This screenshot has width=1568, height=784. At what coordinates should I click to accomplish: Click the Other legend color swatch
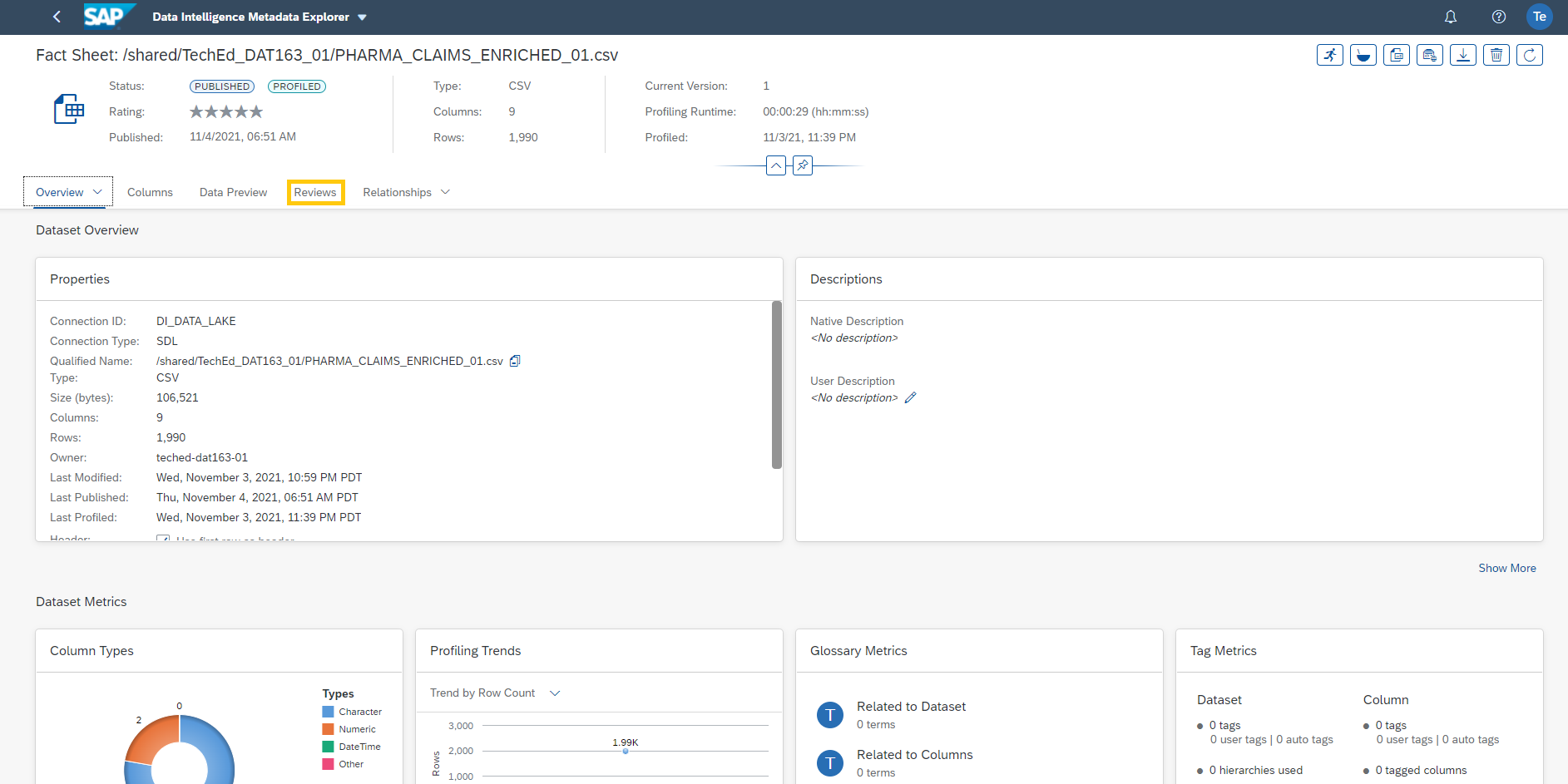point(328,764)
